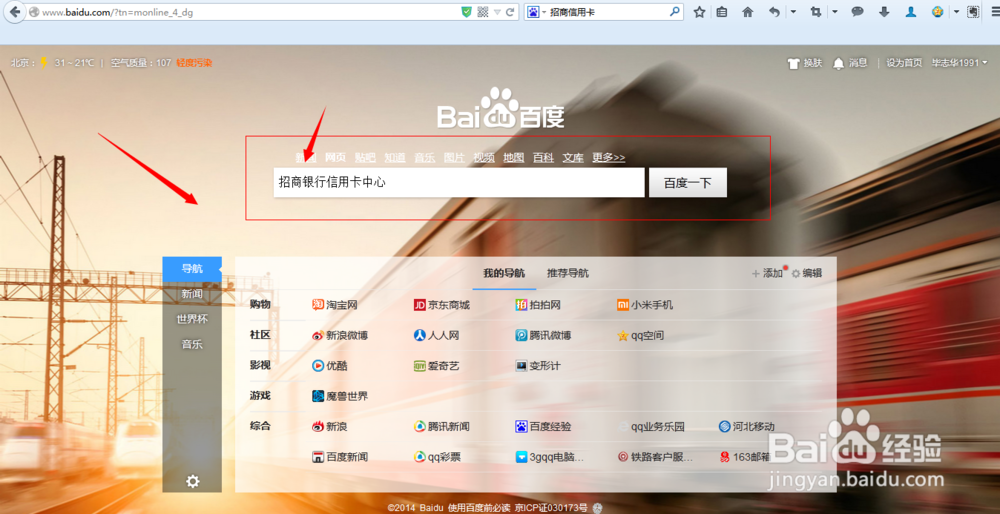The image size is (1000, 514).
Task: Click the Baidu search input field
Action: click(459, 182)
